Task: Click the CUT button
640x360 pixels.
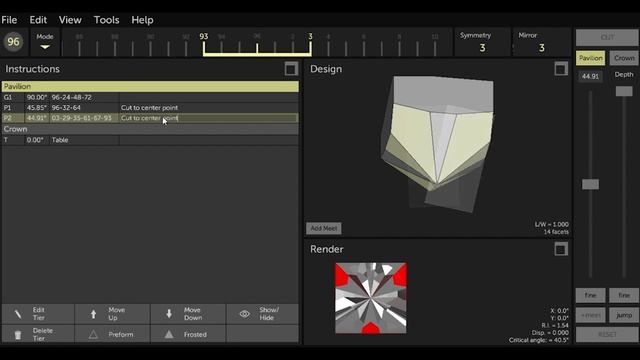Action: click(x=607, y=38)
